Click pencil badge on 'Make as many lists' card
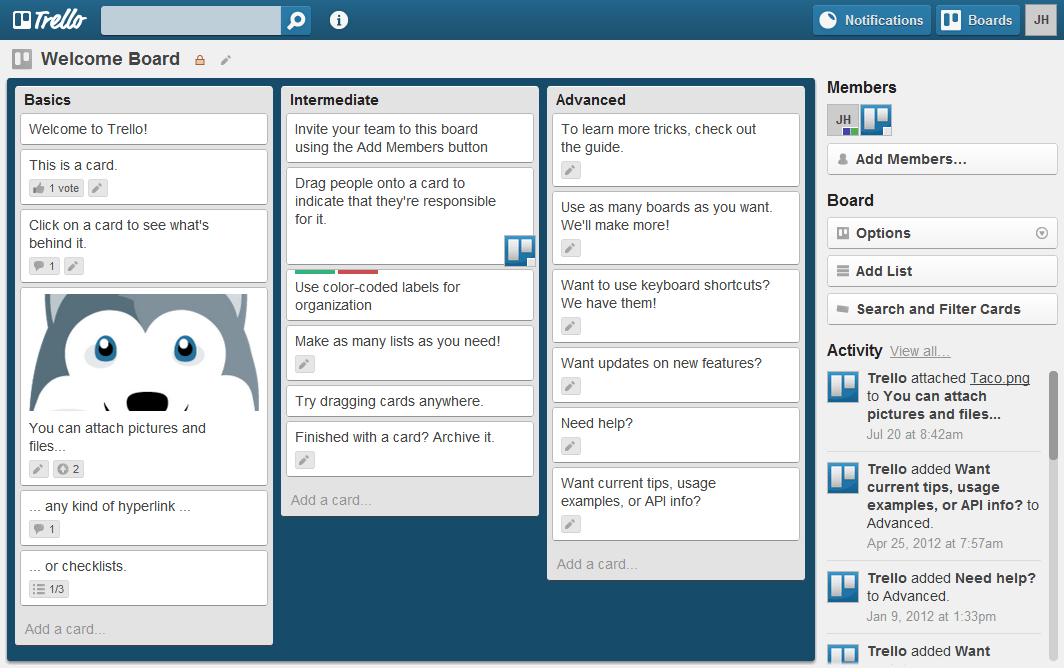 pyautogui.click(x=305, y=365)
